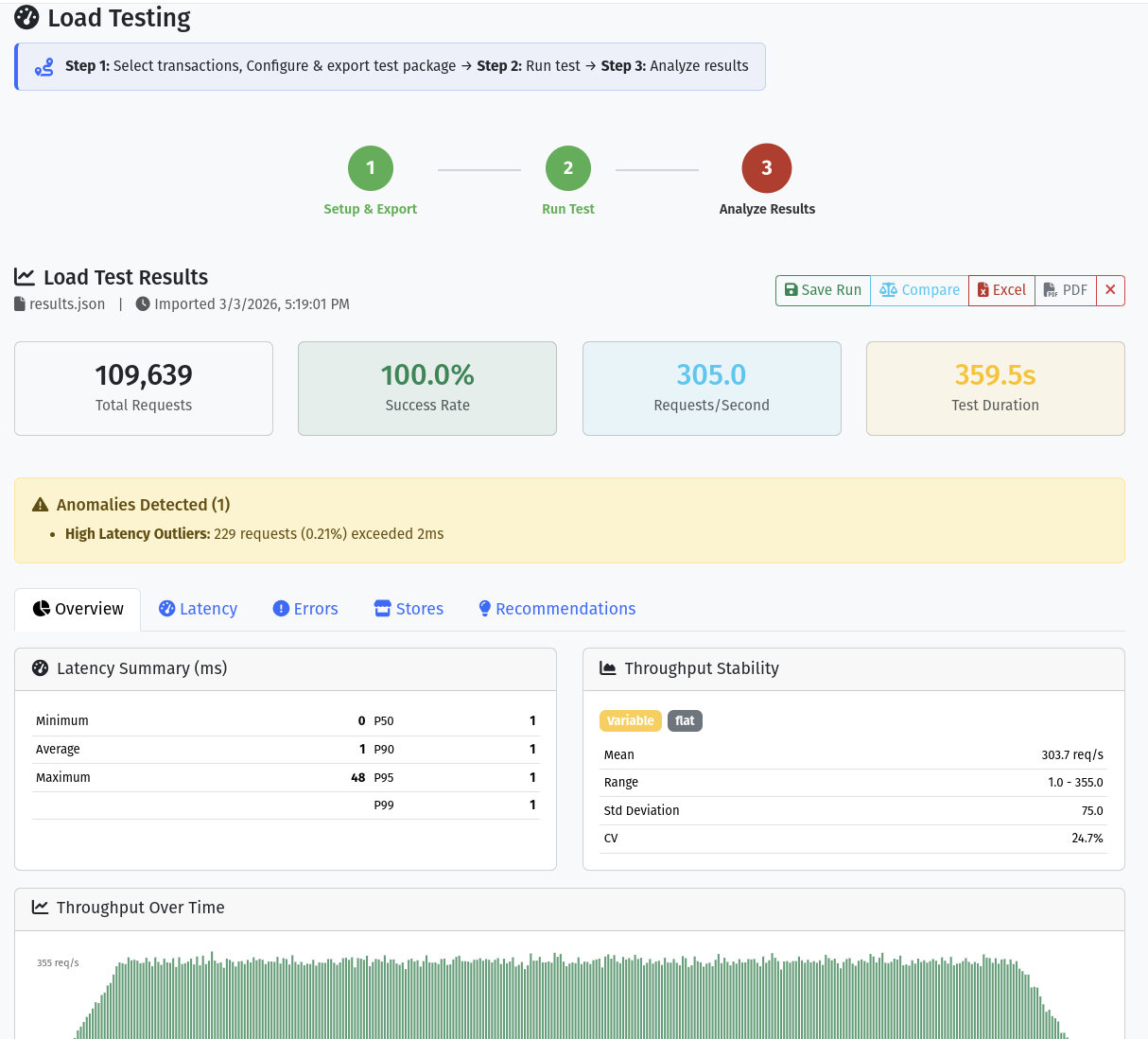Select the Recommendations tab lightbulb

485,608
